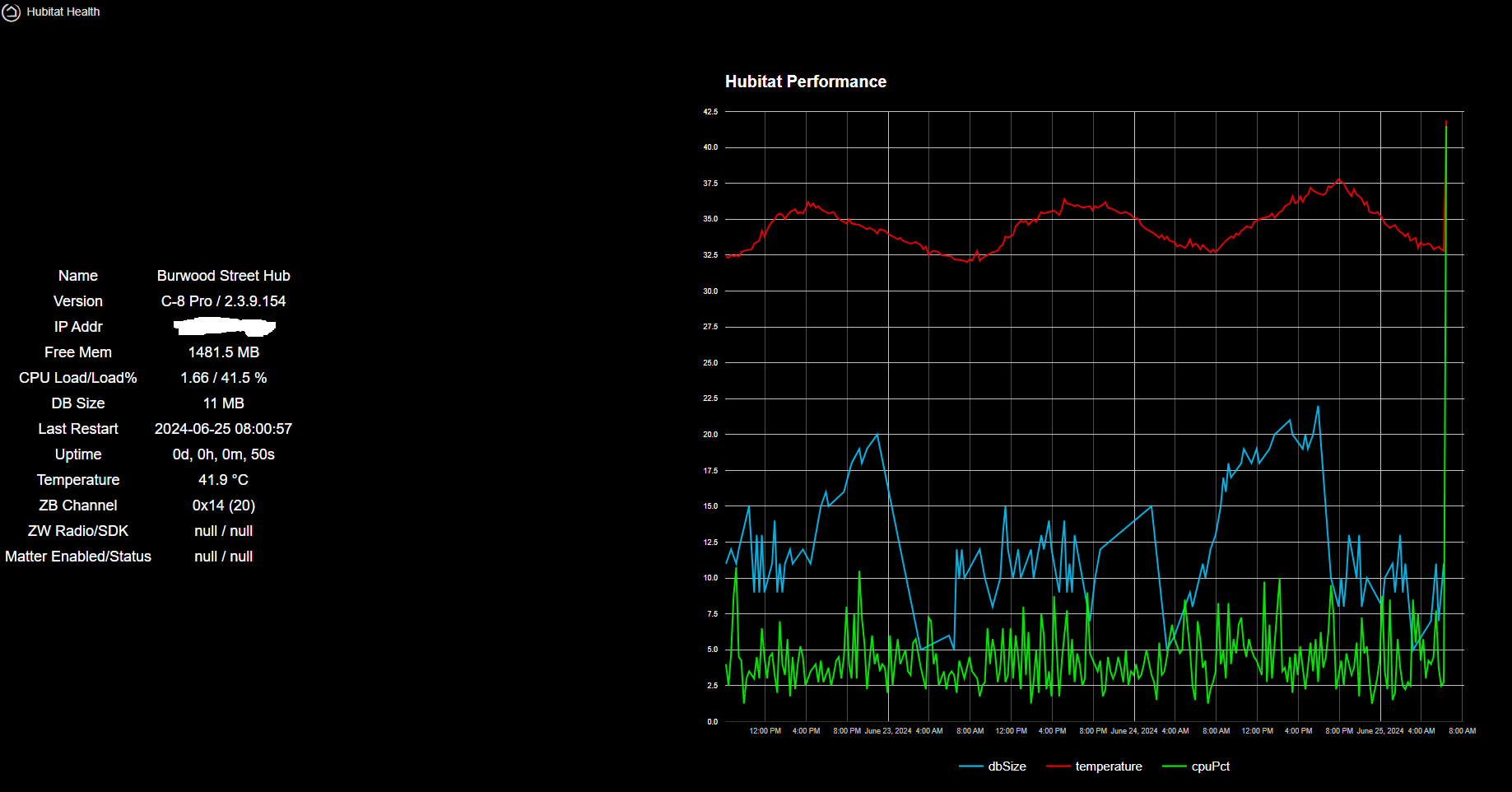This screenshot has height=792, width=1512.
Task: Toggle the cpuPct legend entry
Action: (1196, 766)
